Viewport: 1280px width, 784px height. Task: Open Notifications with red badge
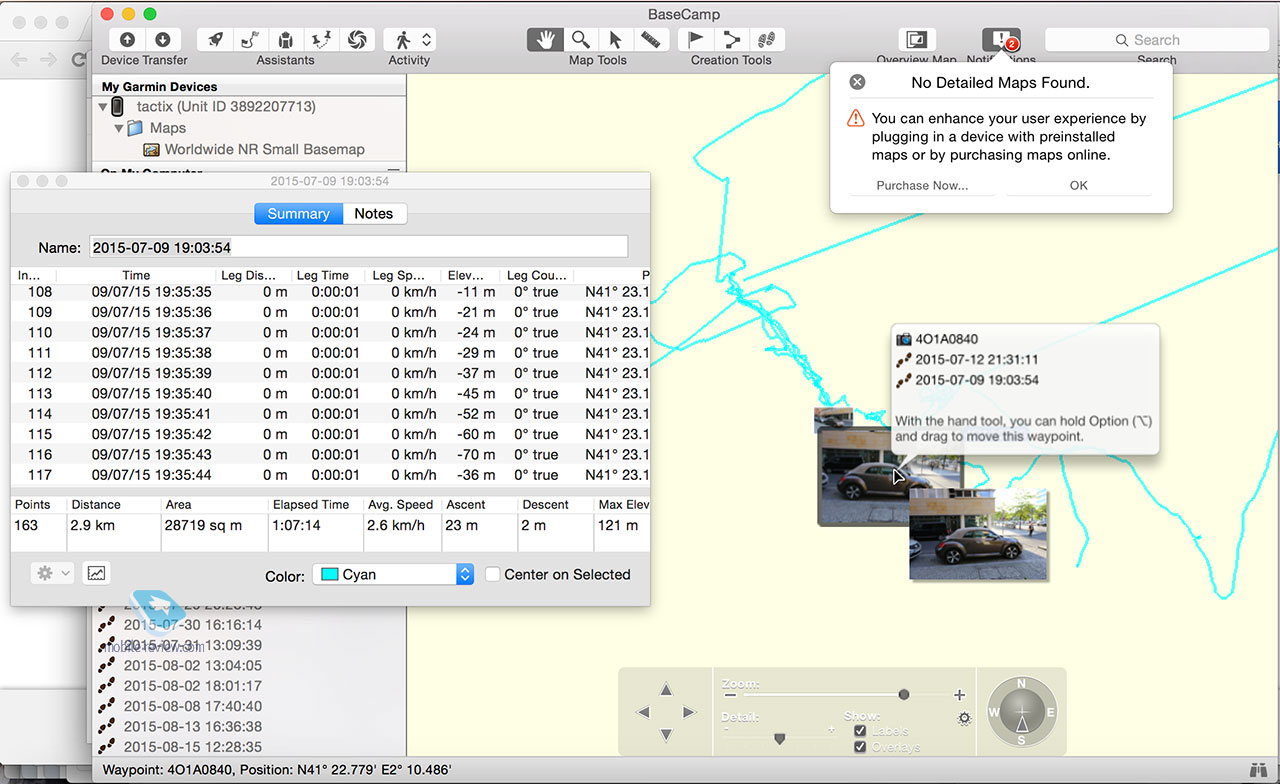[1001, 40]
